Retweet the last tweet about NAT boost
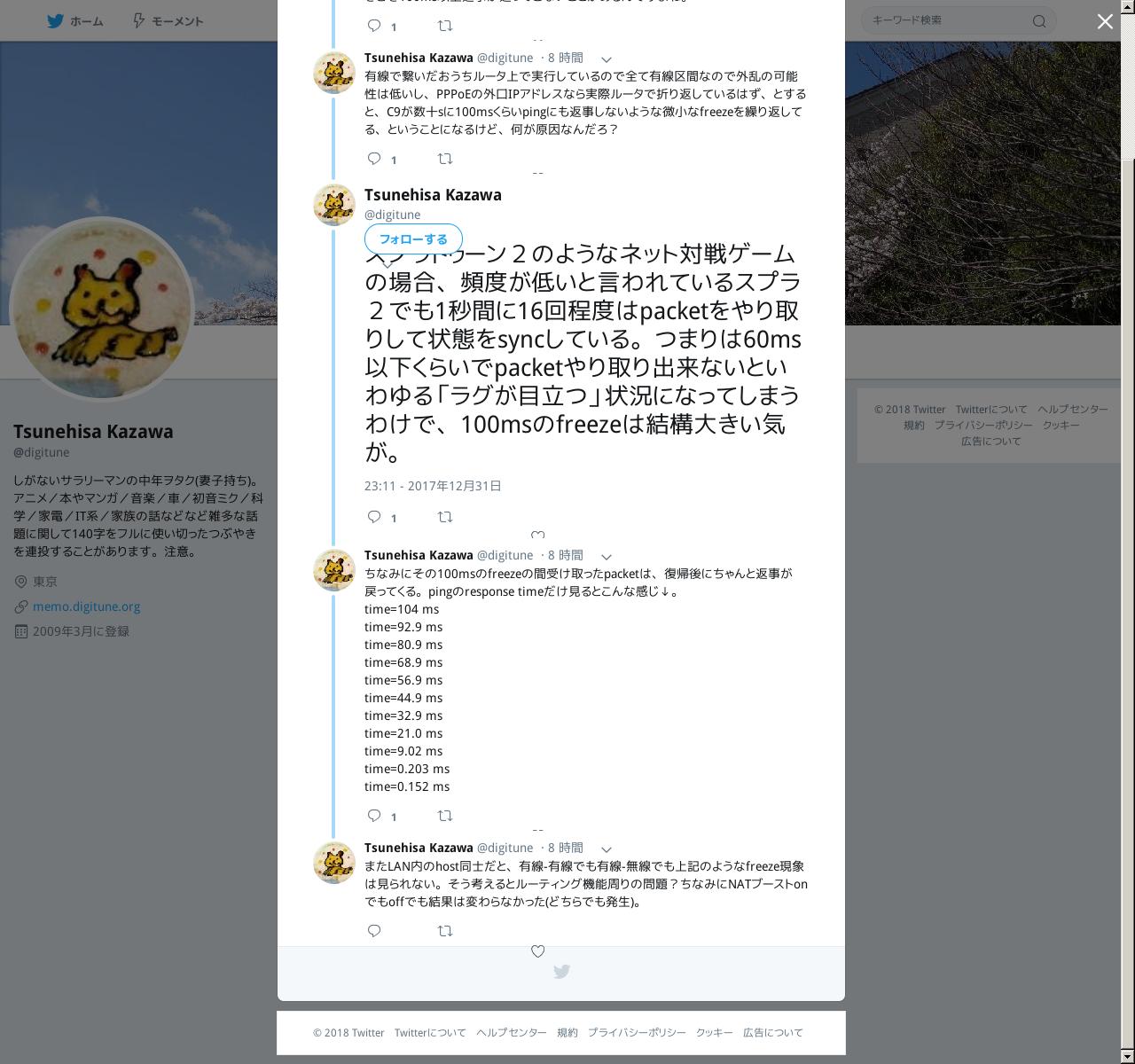Image resolution: width=1135 pixels, height=1064 pixels. tap(445, 930)
